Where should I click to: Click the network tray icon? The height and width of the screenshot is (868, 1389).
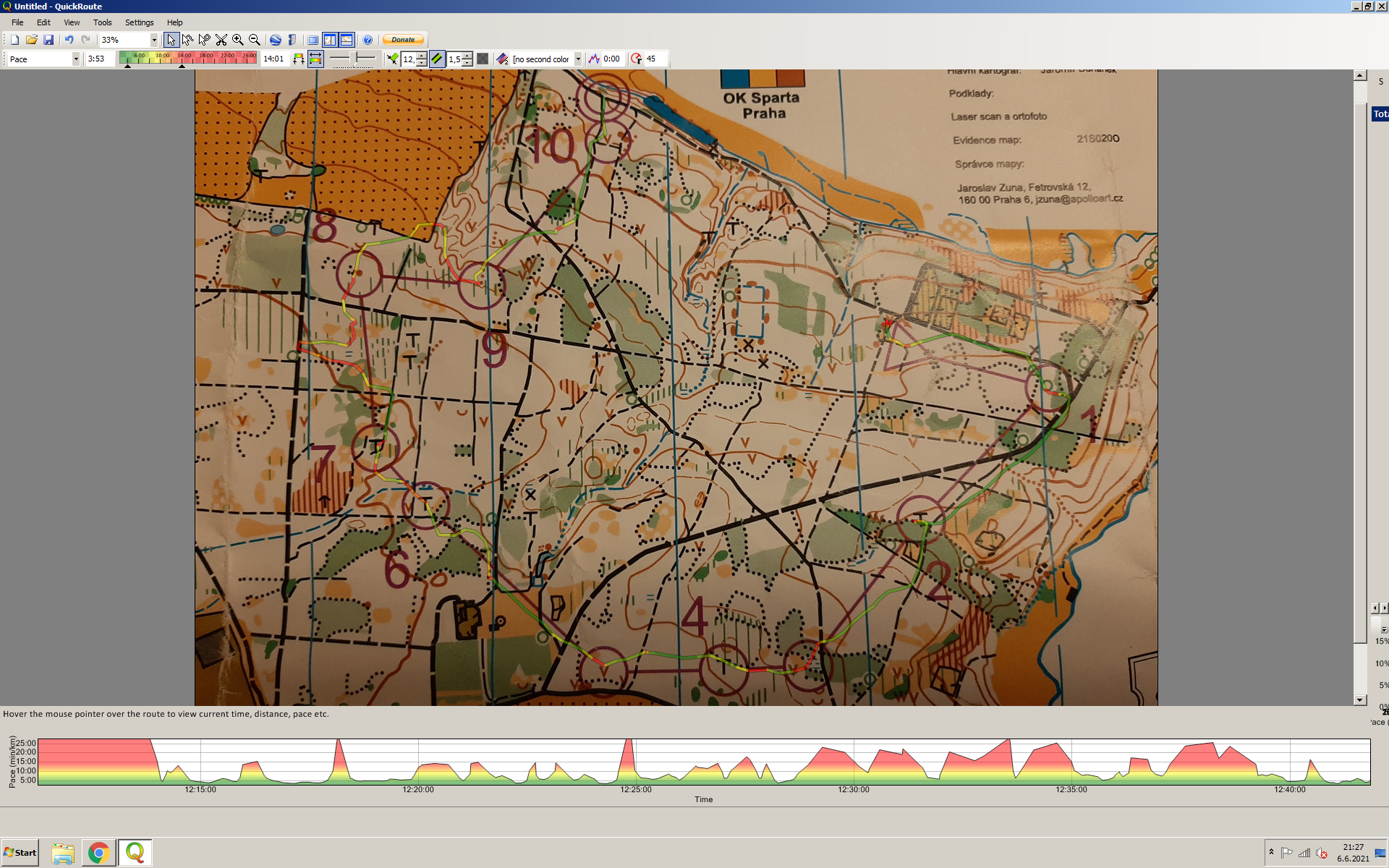point(1304,853)
